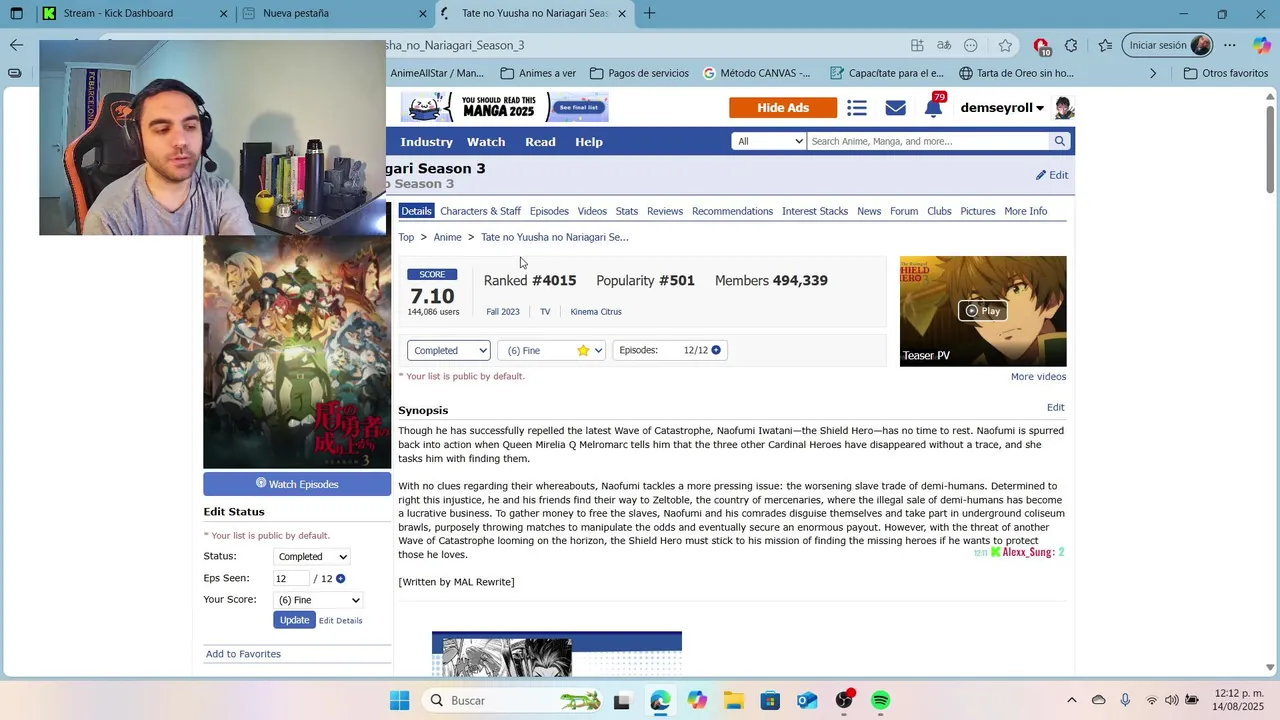
Task: Click the Hide Ads button
Action: click(x=783, y=108)
